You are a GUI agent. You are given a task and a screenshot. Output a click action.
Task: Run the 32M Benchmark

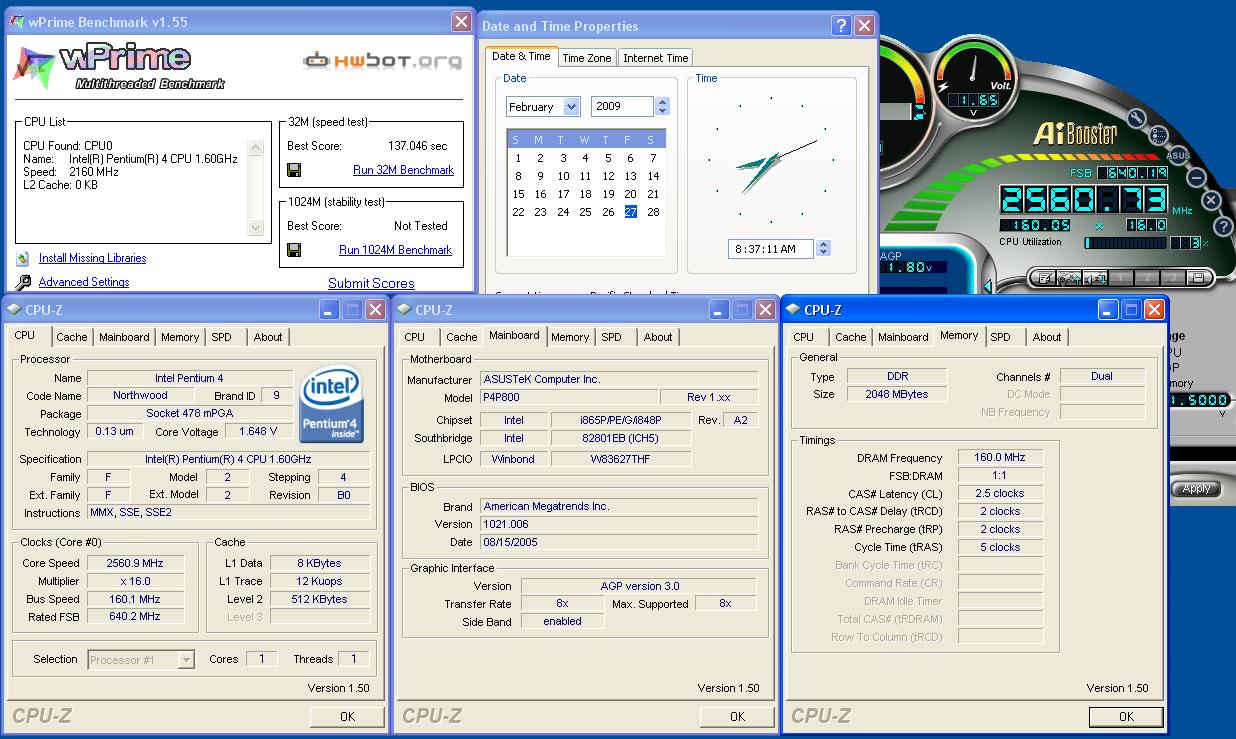[403, 170]
